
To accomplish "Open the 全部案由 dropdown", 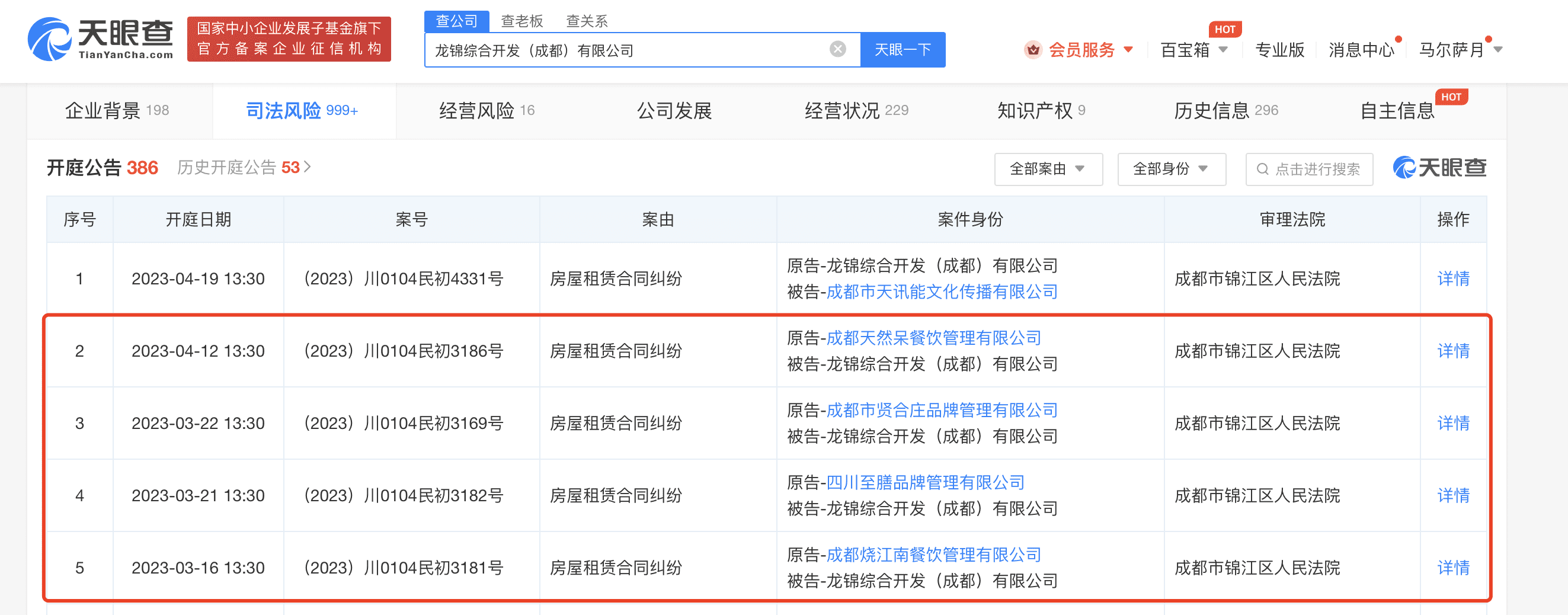I will coord(1048,169).
